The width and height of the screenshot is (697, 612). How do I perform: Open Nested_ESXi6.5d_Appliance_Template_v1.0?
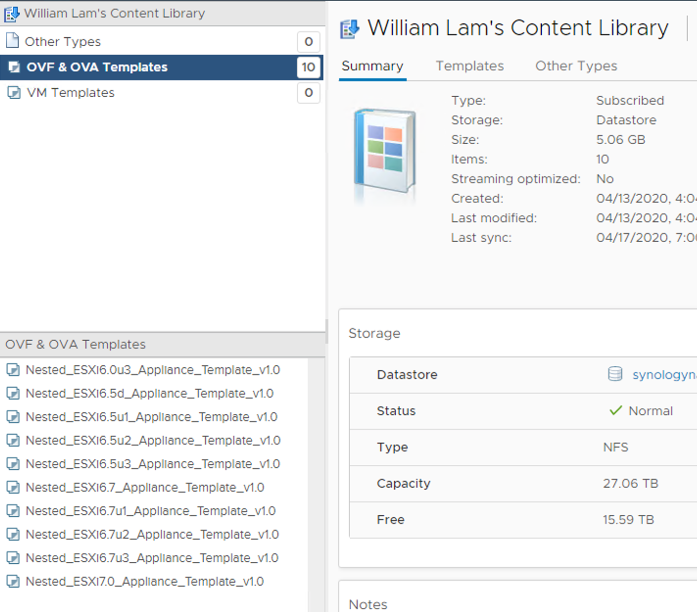pos(150,393)
